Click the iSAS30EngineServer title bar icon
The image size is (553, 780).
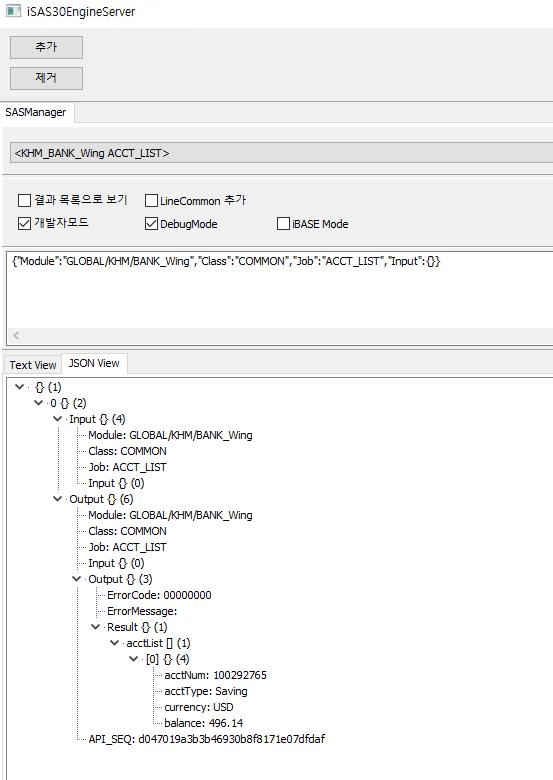pos(13,11)
